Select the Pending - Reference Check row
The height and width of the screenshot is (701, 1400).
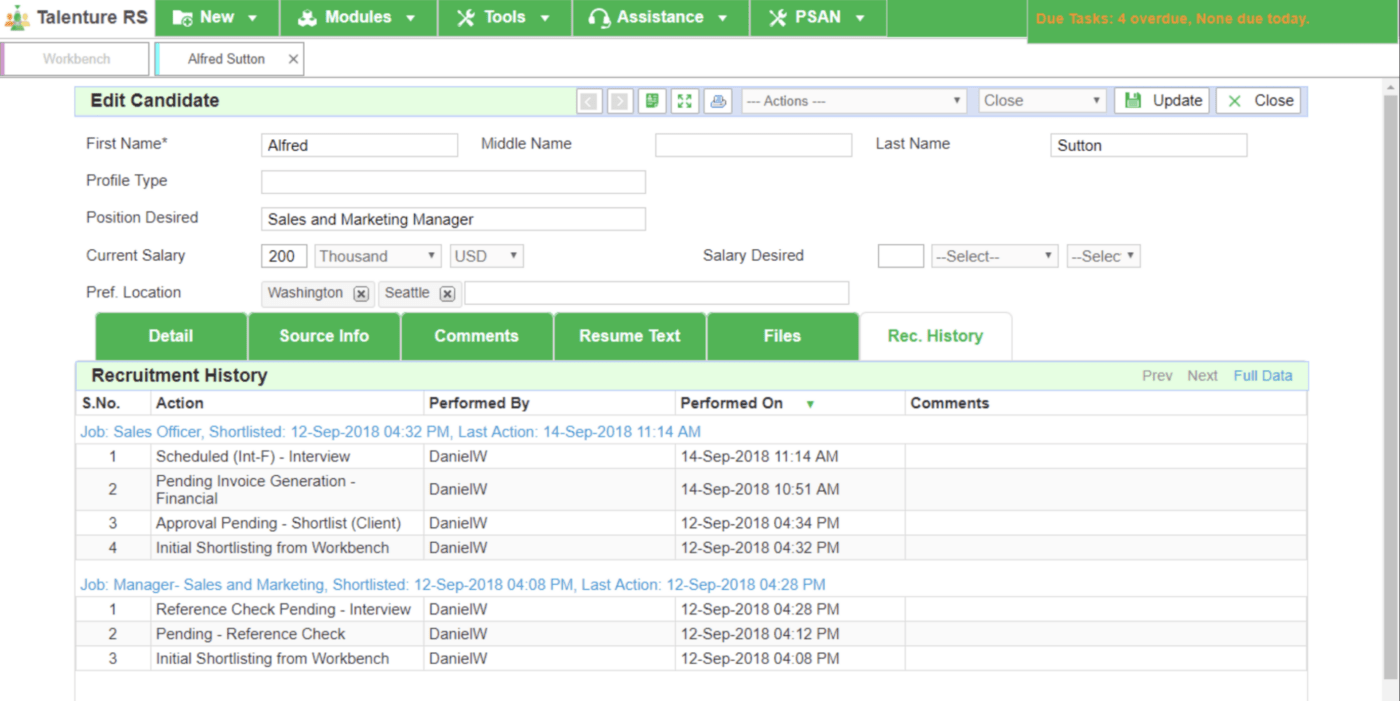691,634
